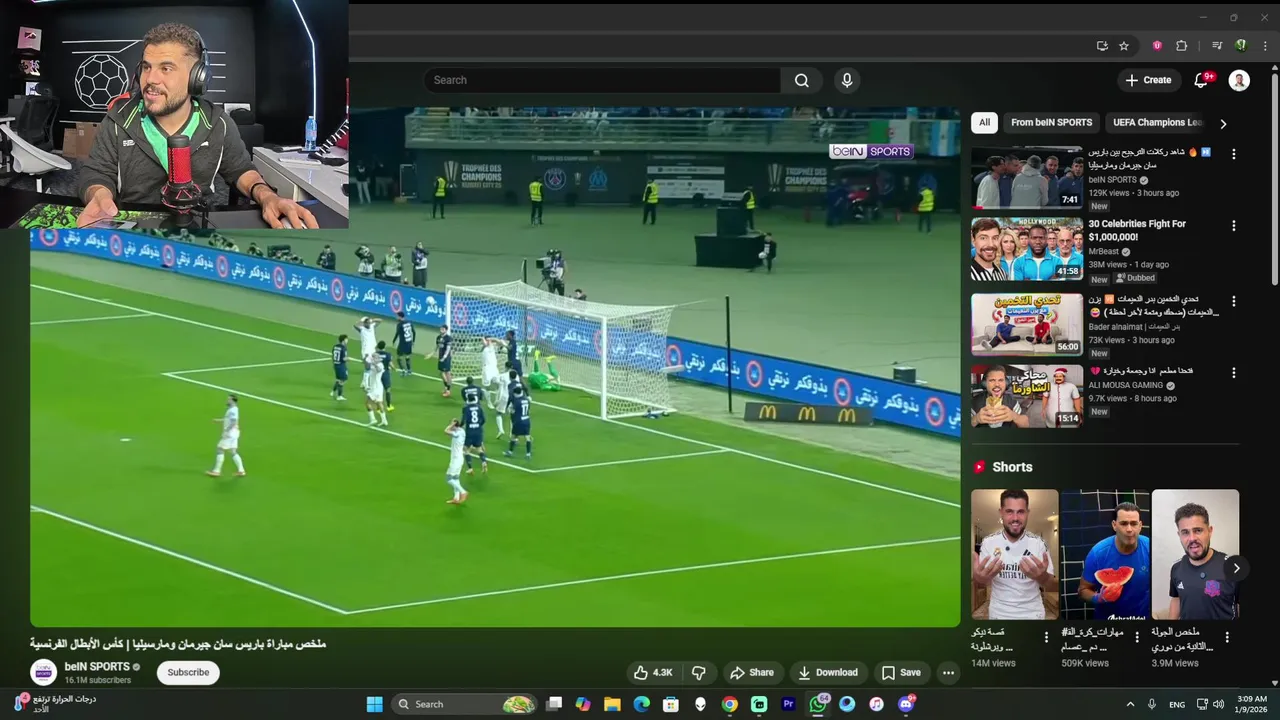Click the Windows taskbar search box
Screen dimensions: 1280x720
point(463,704)
